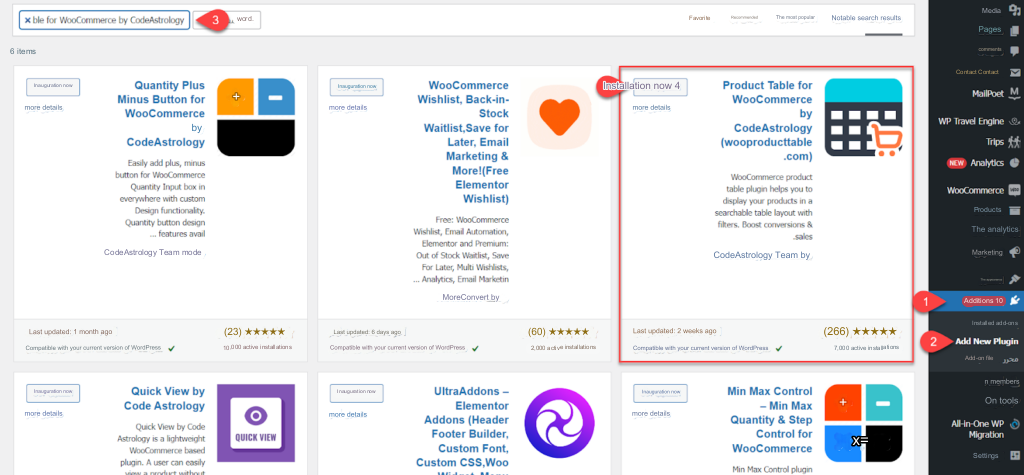Open more details for Quantity Plus Minus plugin

(44, 108)
